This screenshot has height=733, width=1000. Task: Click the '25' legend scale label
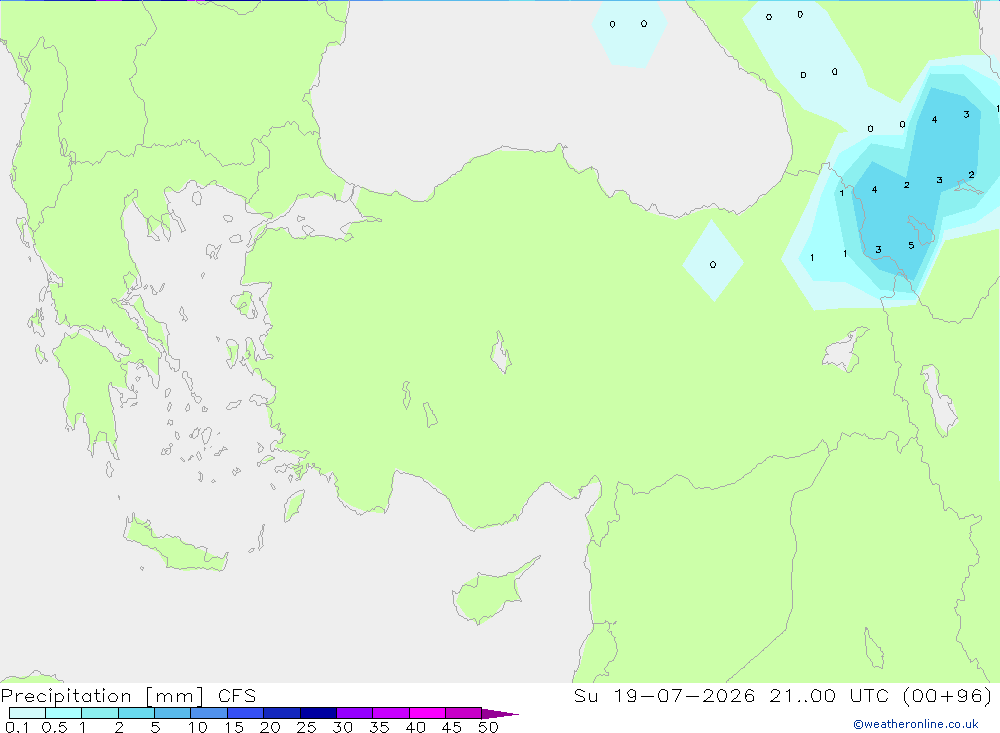306,727
